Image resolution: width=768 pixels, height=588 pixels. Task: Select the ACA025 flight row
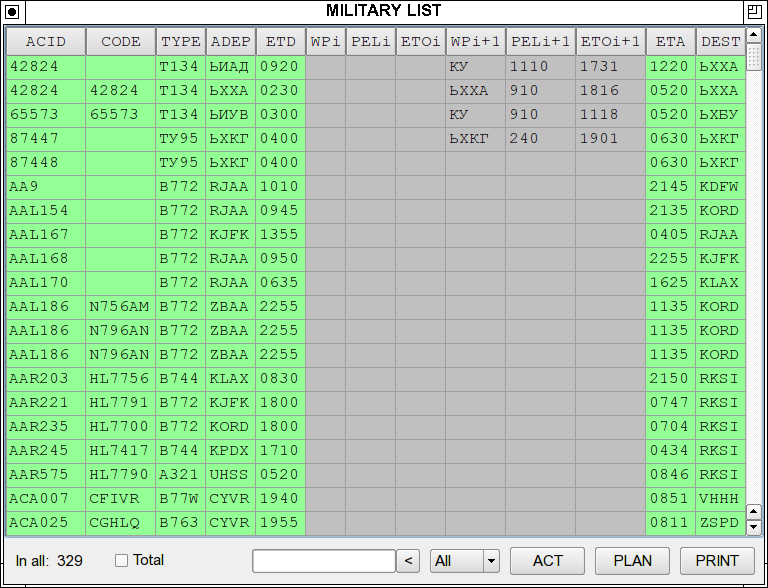click(376, 523)
